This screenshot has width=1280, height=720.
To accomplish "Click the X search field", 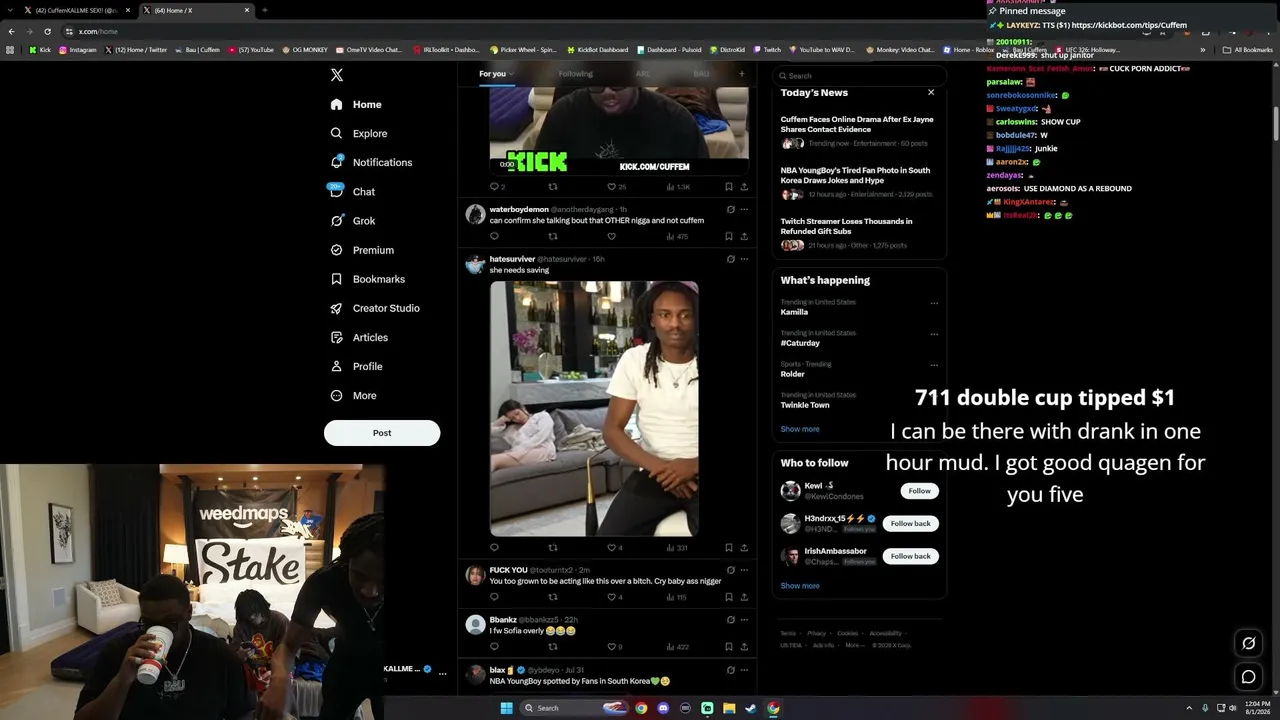I will 859,76.
